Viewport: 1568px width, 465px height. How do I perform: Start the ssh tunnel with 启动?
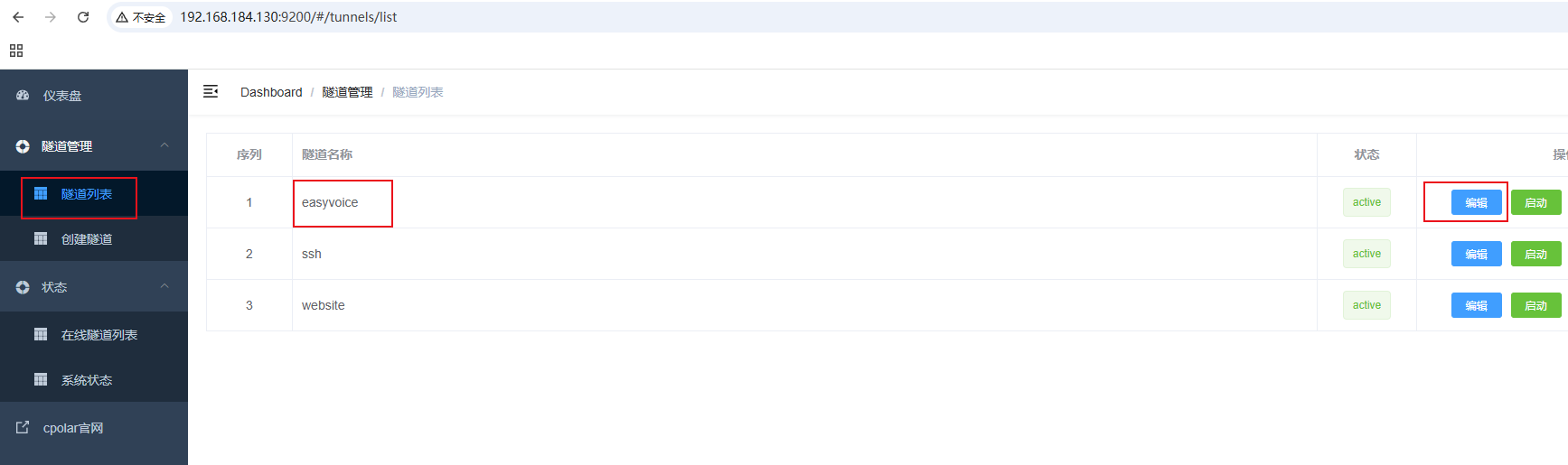[x=1536, y=254]
